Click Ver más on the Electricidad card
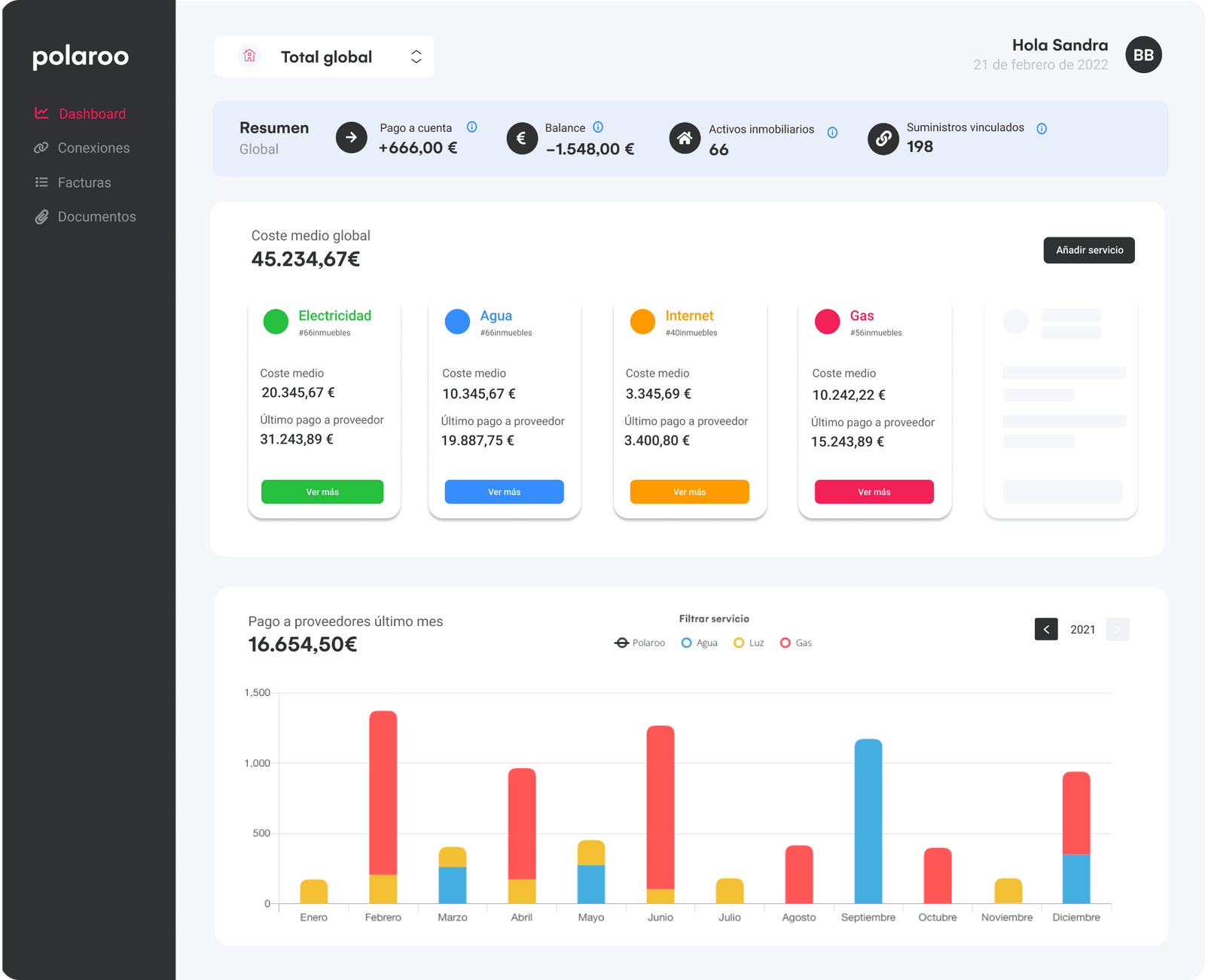Image resolution: width=1205 pixels, height=980 pixels. click(x=322, y=492)
